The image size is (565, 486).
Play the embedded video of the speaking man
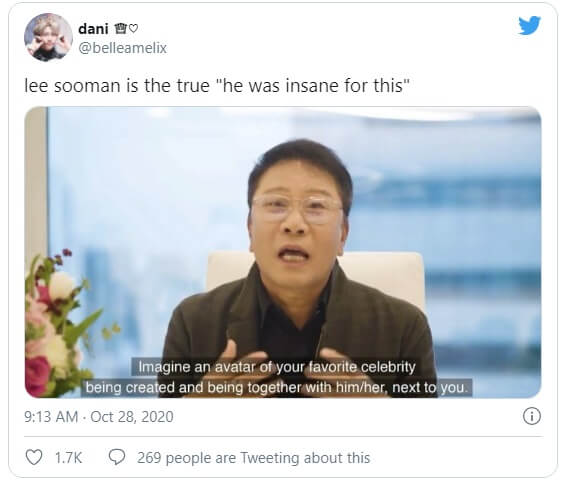click(283, 252)
